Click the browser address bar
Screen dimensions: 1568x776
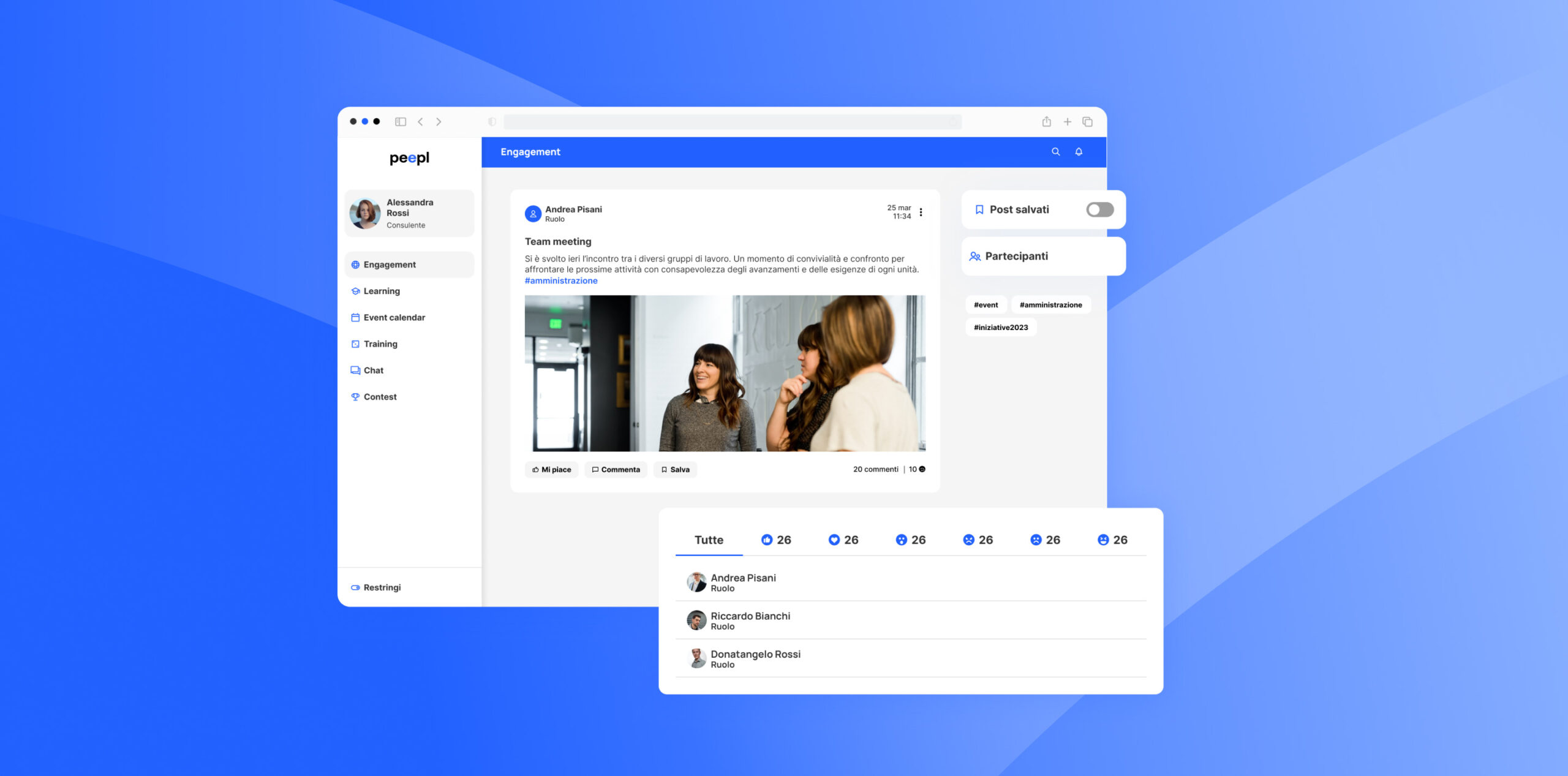pos(732,122)
